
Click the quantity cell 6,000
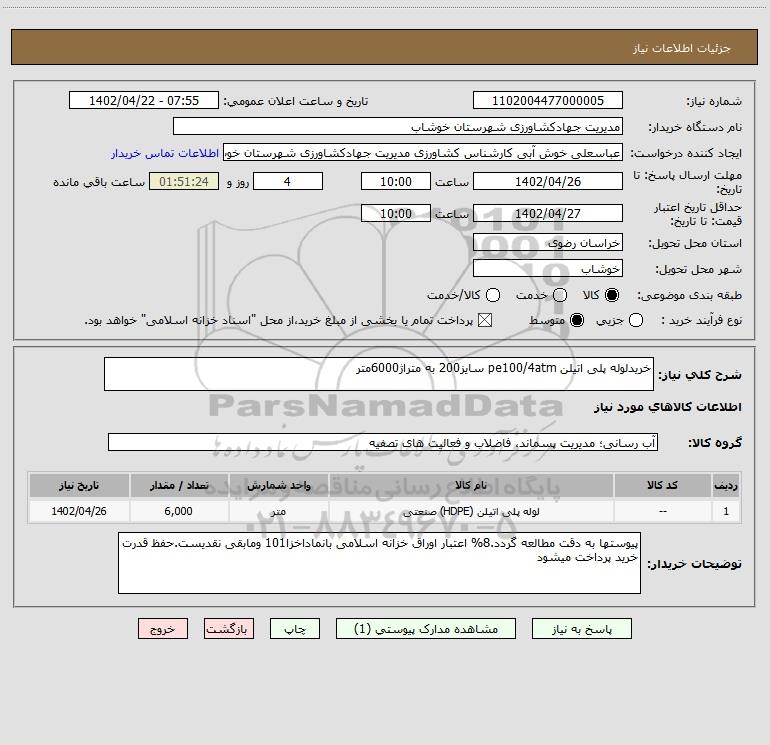(x=179, y=511)
